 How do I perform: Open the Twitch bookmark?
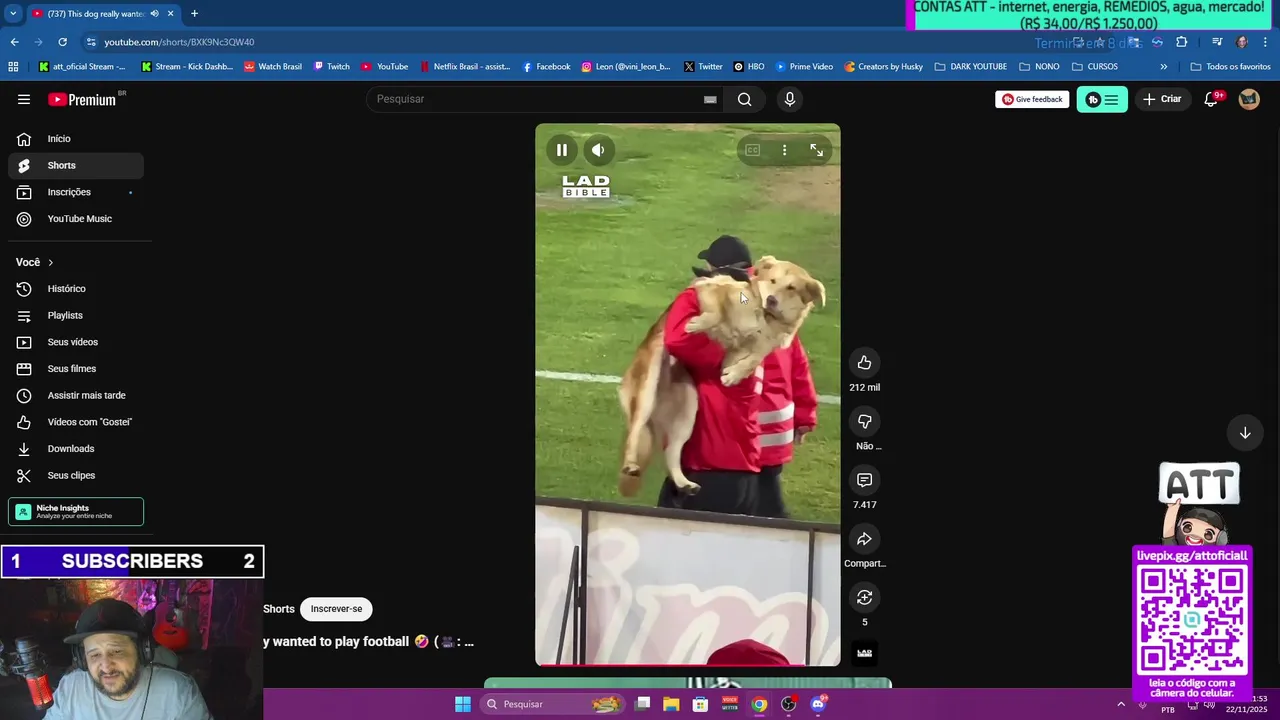click(332, 67)
